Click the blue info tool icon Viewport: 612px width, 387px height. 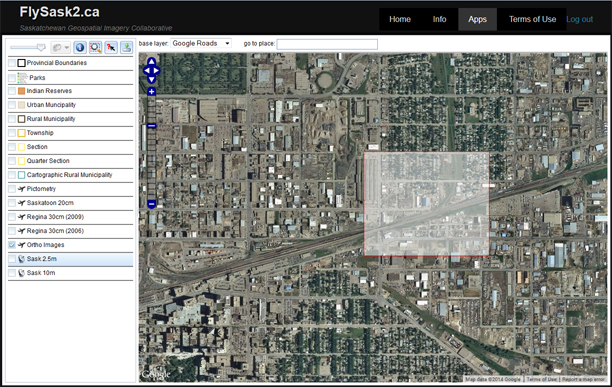pyautogui.click(x=80, y=48)
